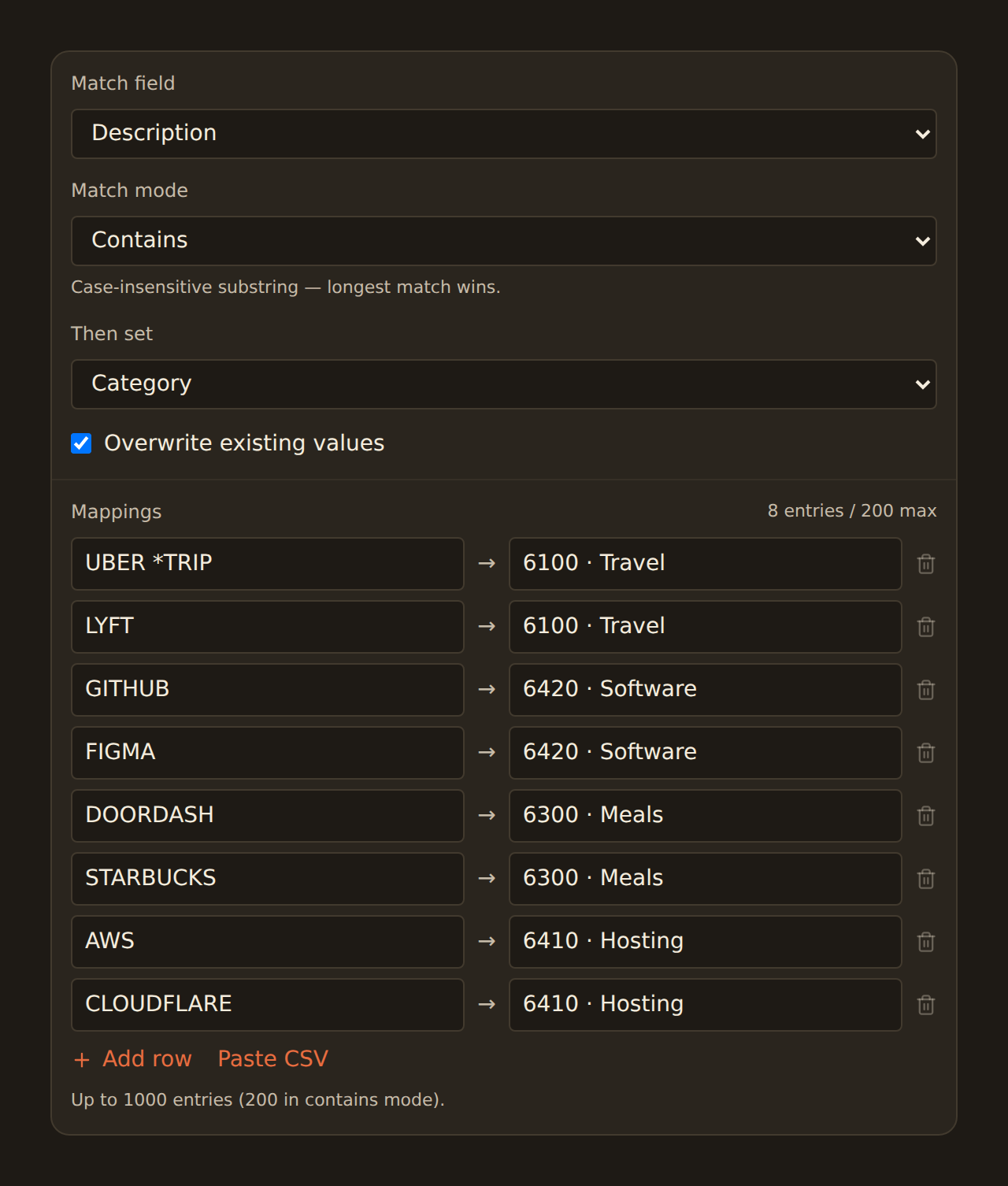
Task: Remove the GITHUB mapping with trash icon
Action: [x=926, y=690]
